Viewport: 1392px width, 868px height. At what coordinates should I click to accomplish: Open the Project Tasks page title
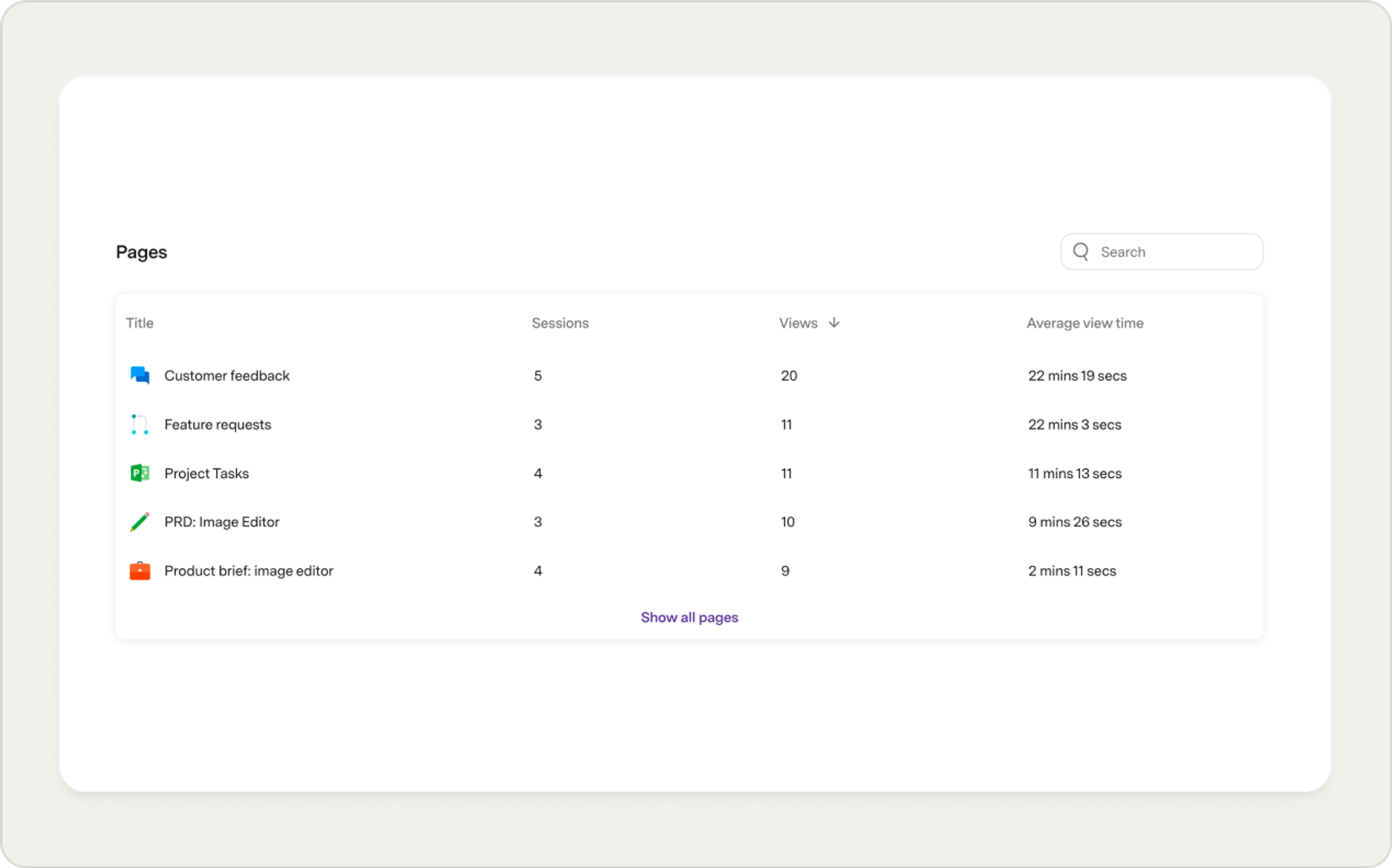pyautogui.click(x=207, y=473)
